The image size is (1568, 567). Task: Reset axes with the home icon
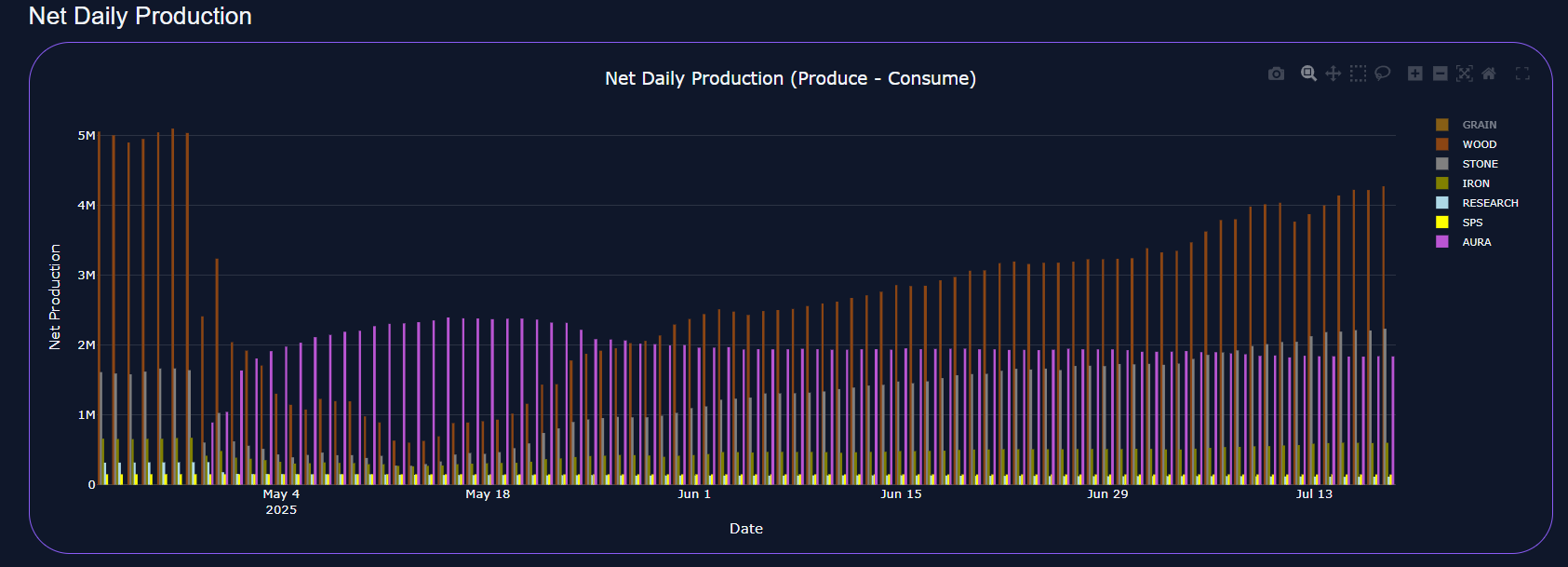[x=1489, y=74]
